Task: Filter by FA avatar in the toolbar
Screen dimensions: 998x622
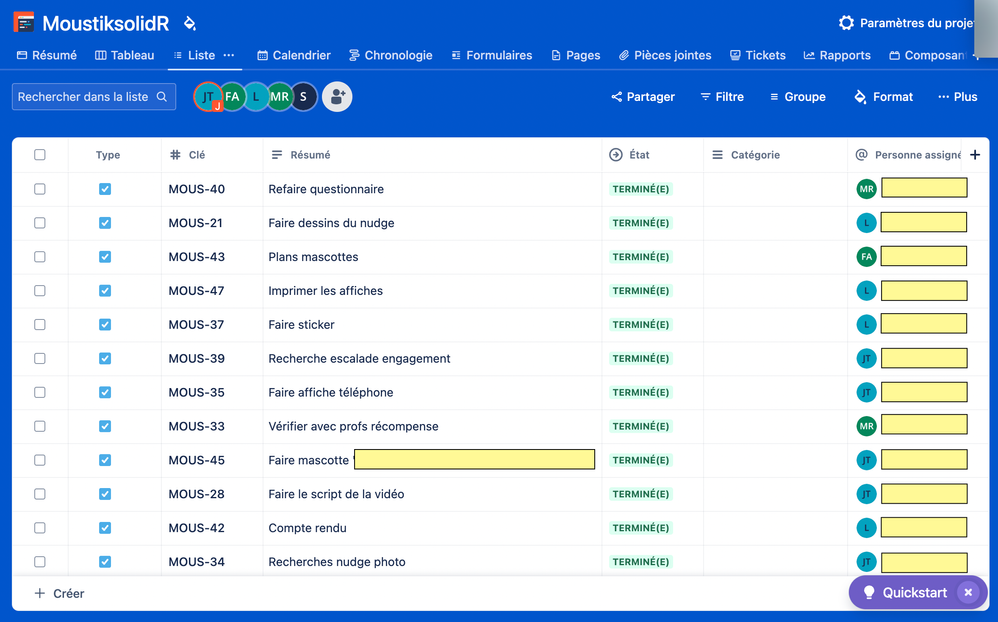Action: click(x=232, y=97)
